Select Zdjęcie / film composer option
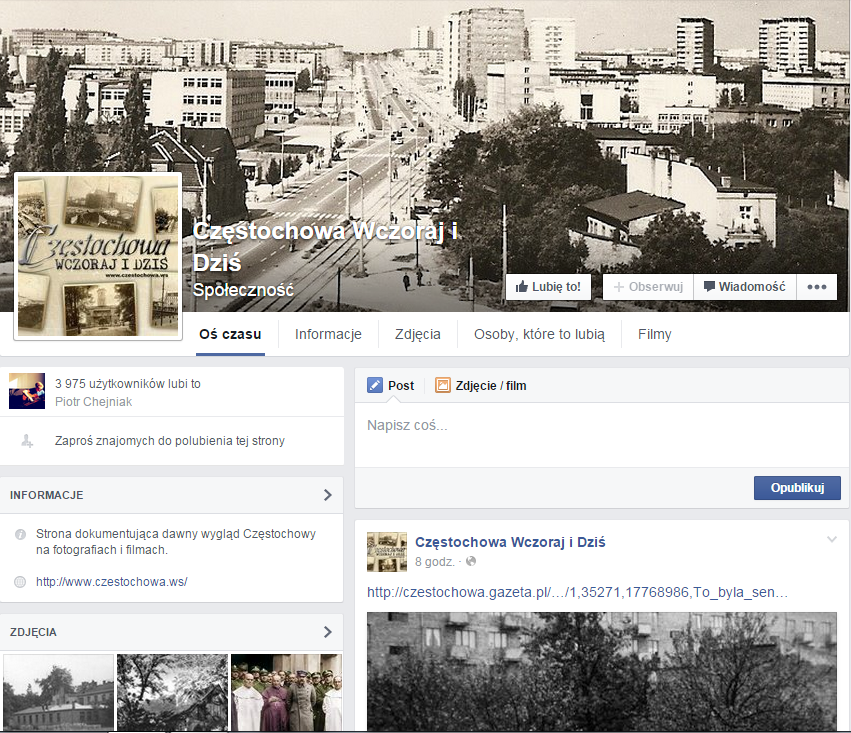Image resolution: width=851 pixels, height=733 pixels. point(481,386)
